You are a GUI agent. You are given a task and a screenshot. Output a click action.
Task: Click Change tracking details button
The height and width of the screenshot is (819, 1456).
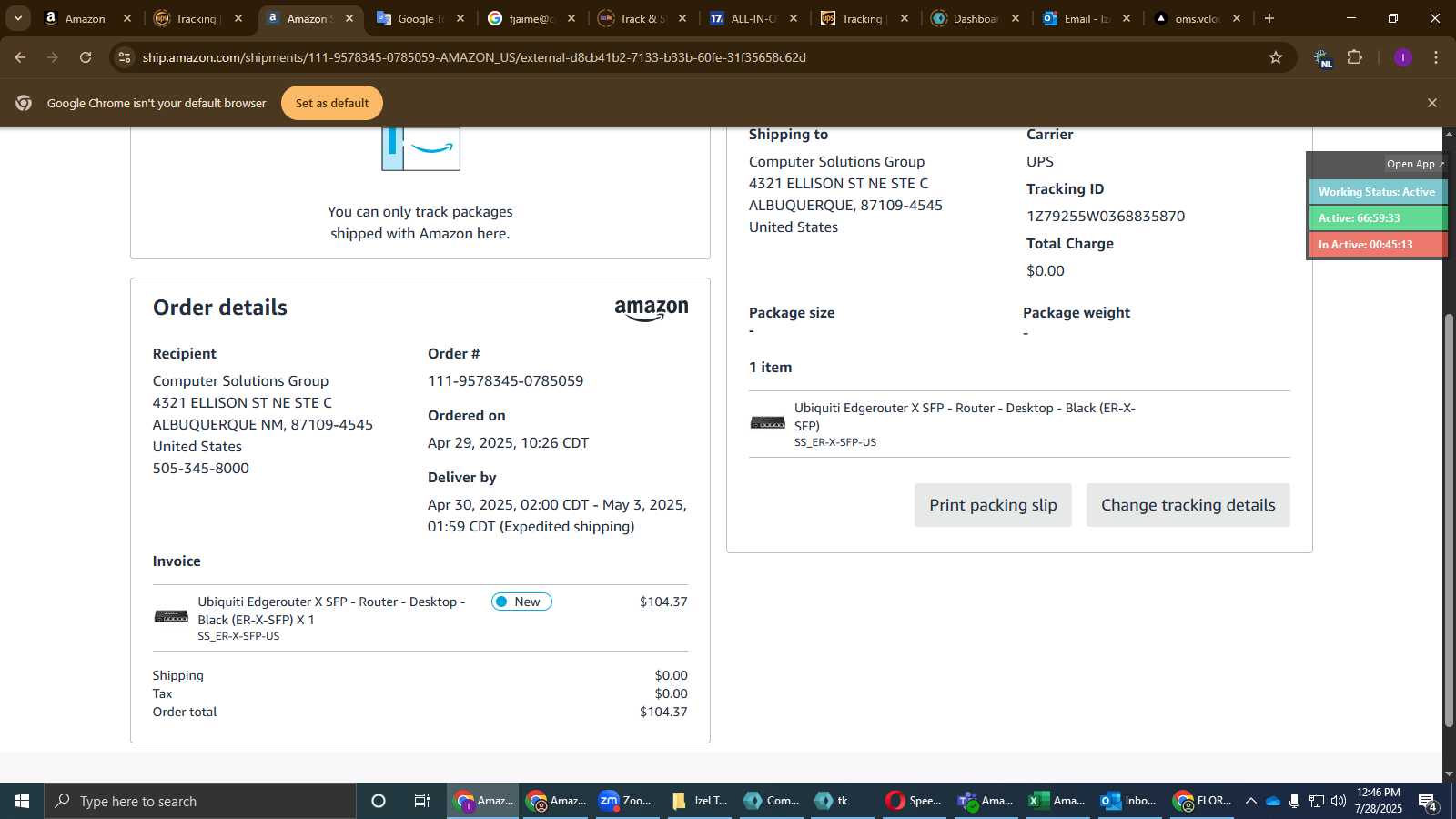(x=1188, y=505)
